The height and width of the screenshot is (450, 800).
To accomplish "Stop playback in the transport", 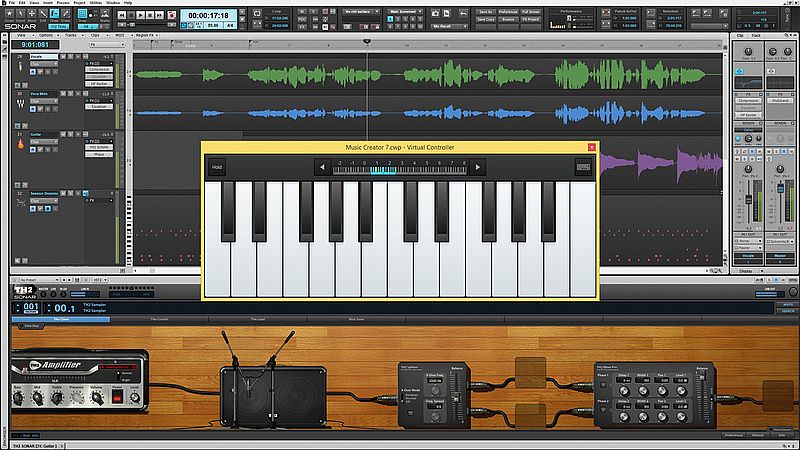I will tap(131, 15).
